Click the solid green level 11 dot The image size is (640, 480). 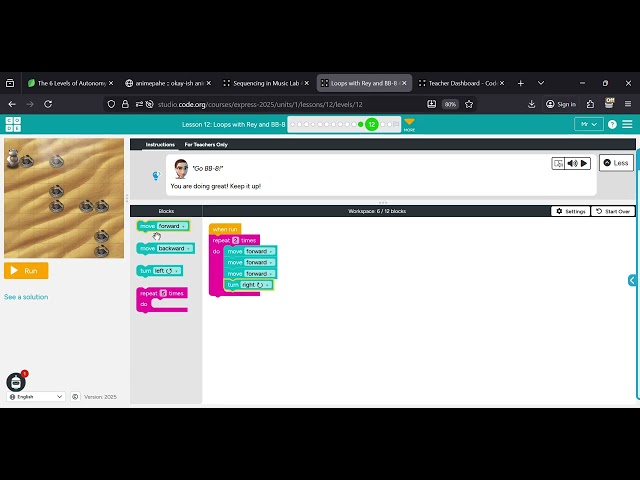(x=360, y=124)
